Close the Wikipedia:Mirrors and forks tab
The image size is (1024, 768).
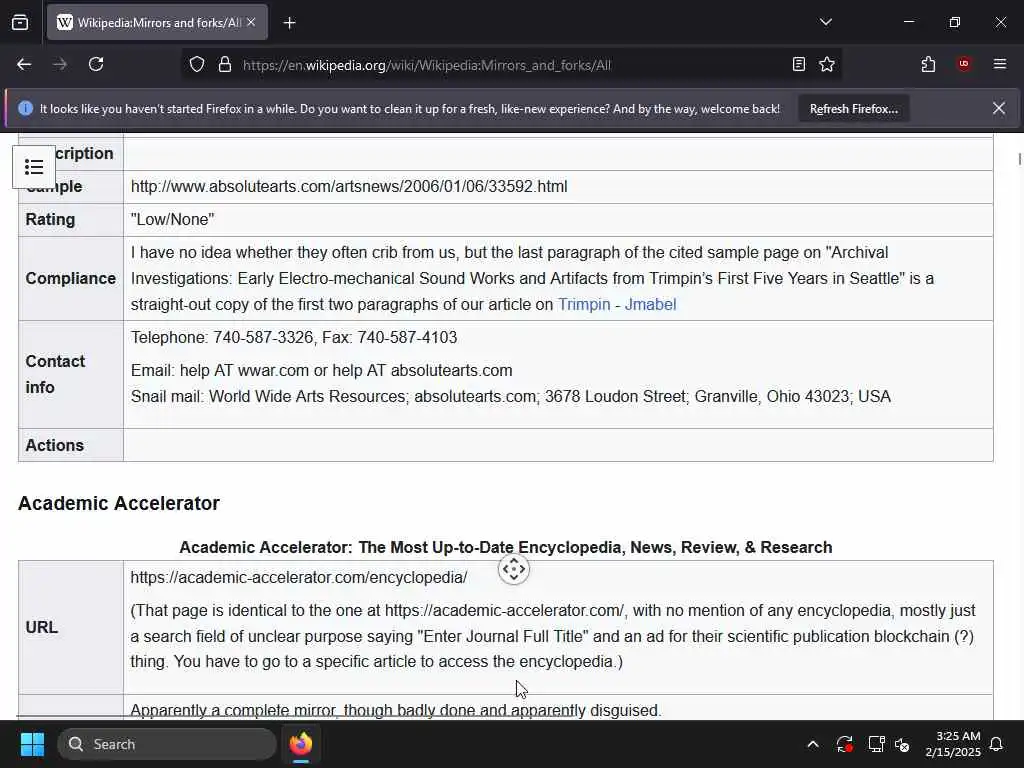[x=251, y=23]
